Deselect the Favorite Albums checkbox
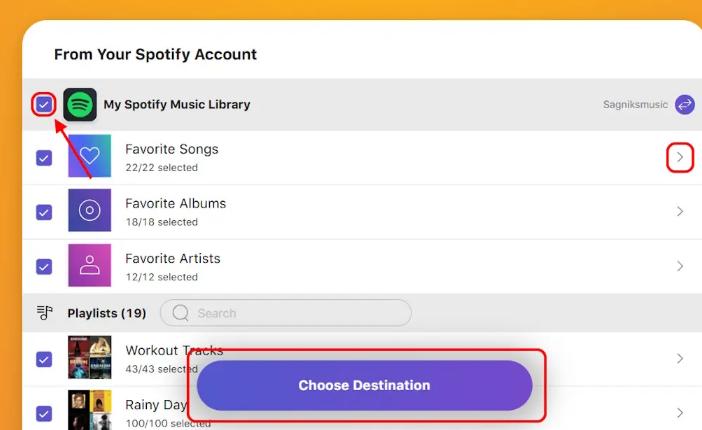 click(x=44, y=212)
